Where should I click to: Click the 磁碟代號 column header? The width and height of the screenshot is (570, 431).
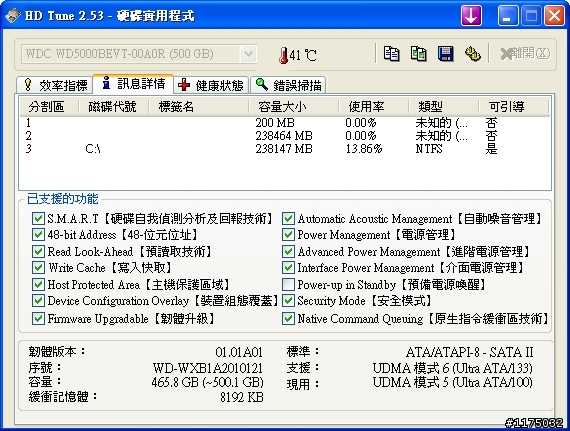[x=113, y=107]
